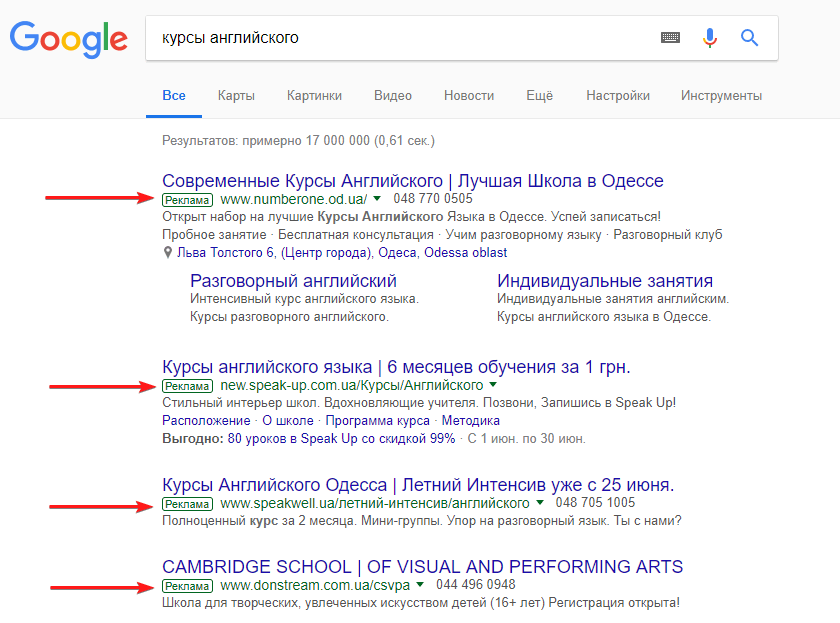Click phone number 048 770 0505
This screenshot has width=840, height=623.
point(433,199)
